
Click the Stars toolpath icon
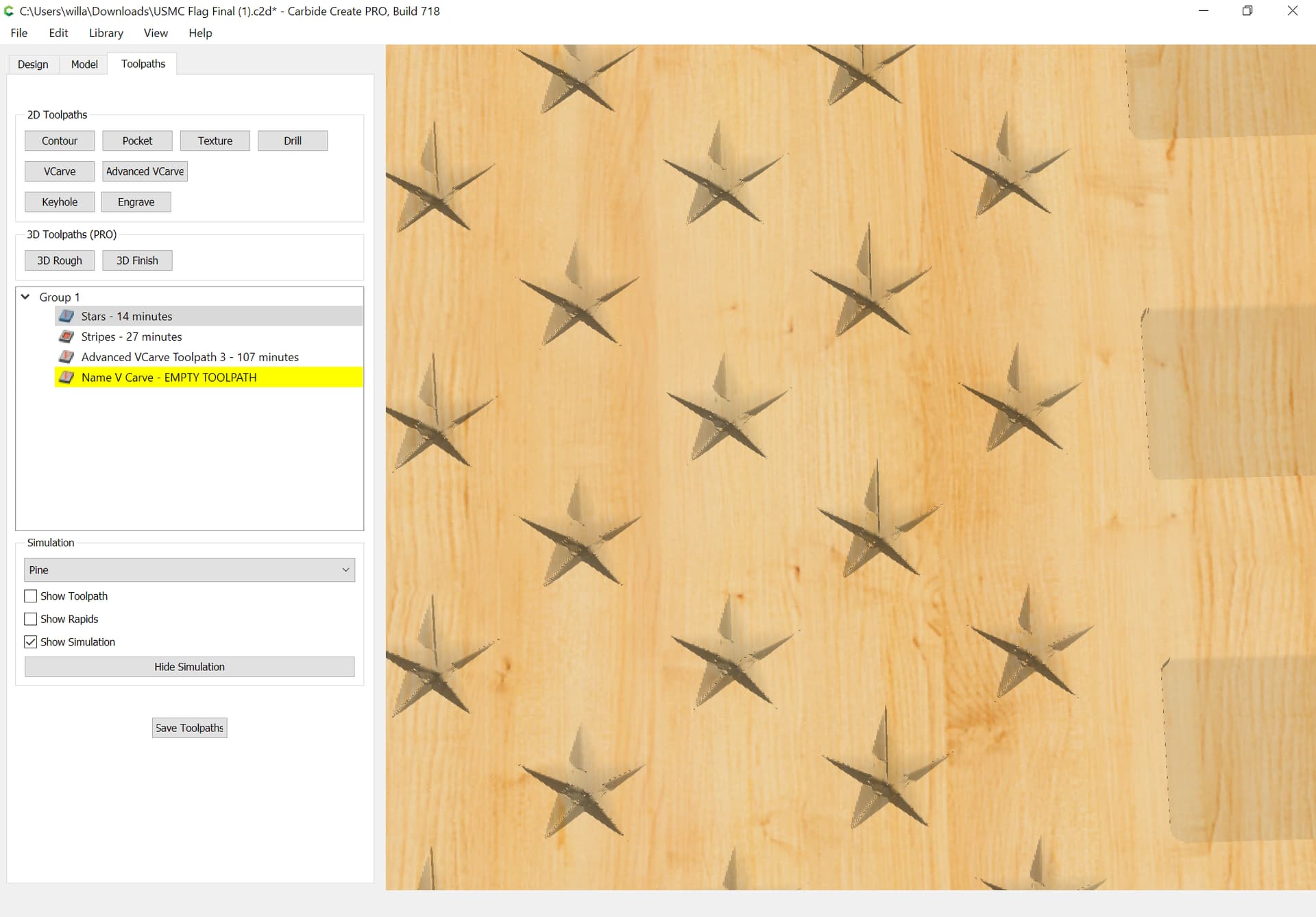[66, 316]
